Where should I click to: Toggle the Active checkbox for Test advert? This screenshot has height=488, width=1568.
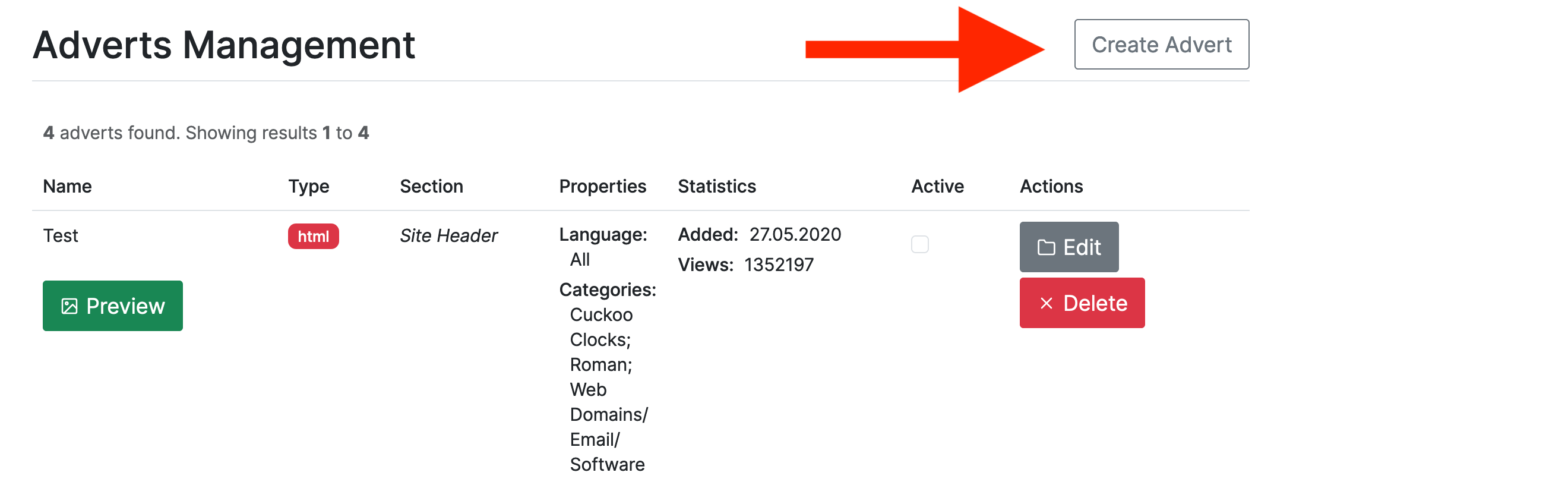pos(919,244)
